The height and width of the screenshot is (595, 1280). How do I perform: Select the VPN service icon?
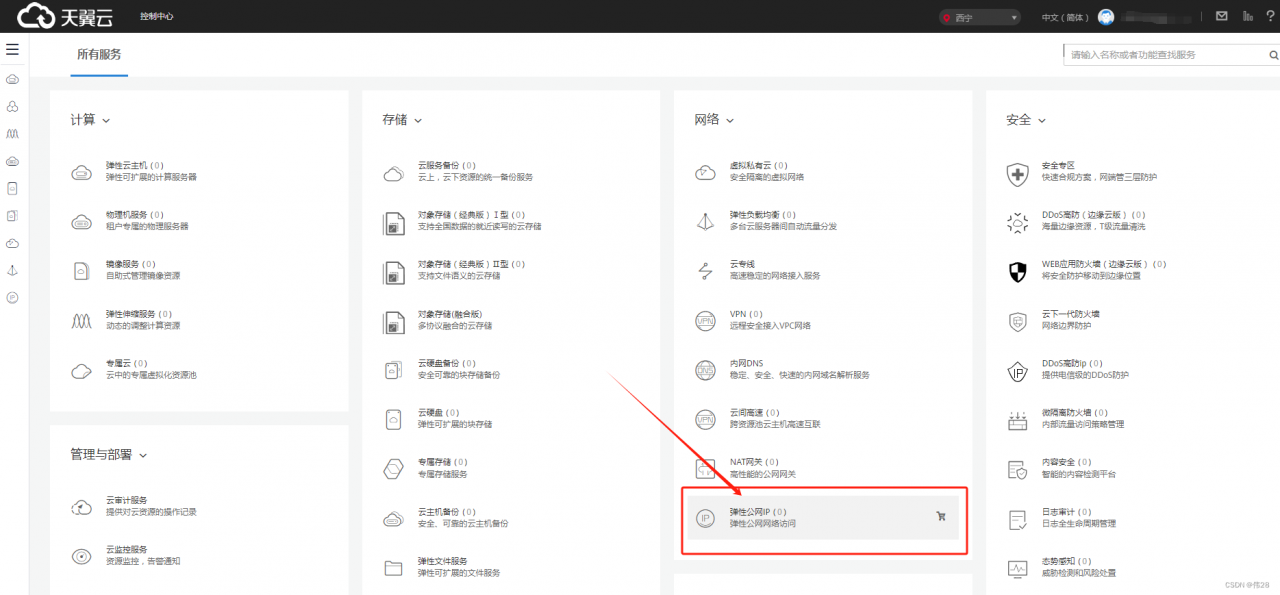pyautogui.click(x=706, y=322)
